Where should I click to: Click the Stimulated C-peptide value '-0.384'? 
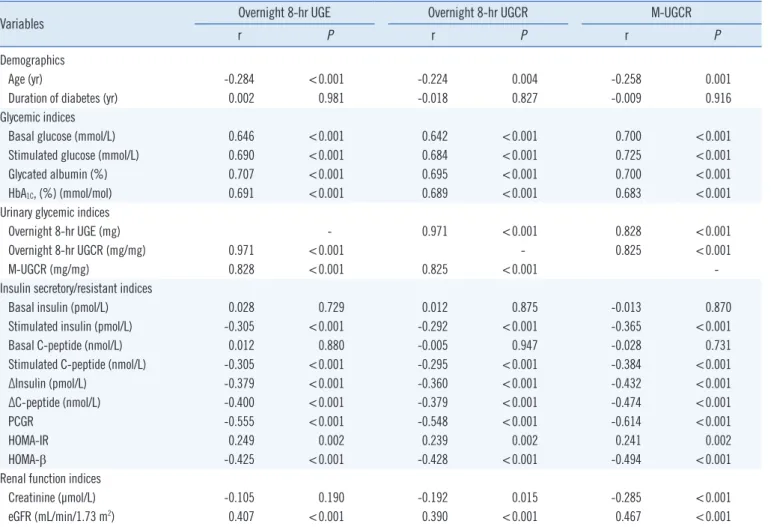626,365
